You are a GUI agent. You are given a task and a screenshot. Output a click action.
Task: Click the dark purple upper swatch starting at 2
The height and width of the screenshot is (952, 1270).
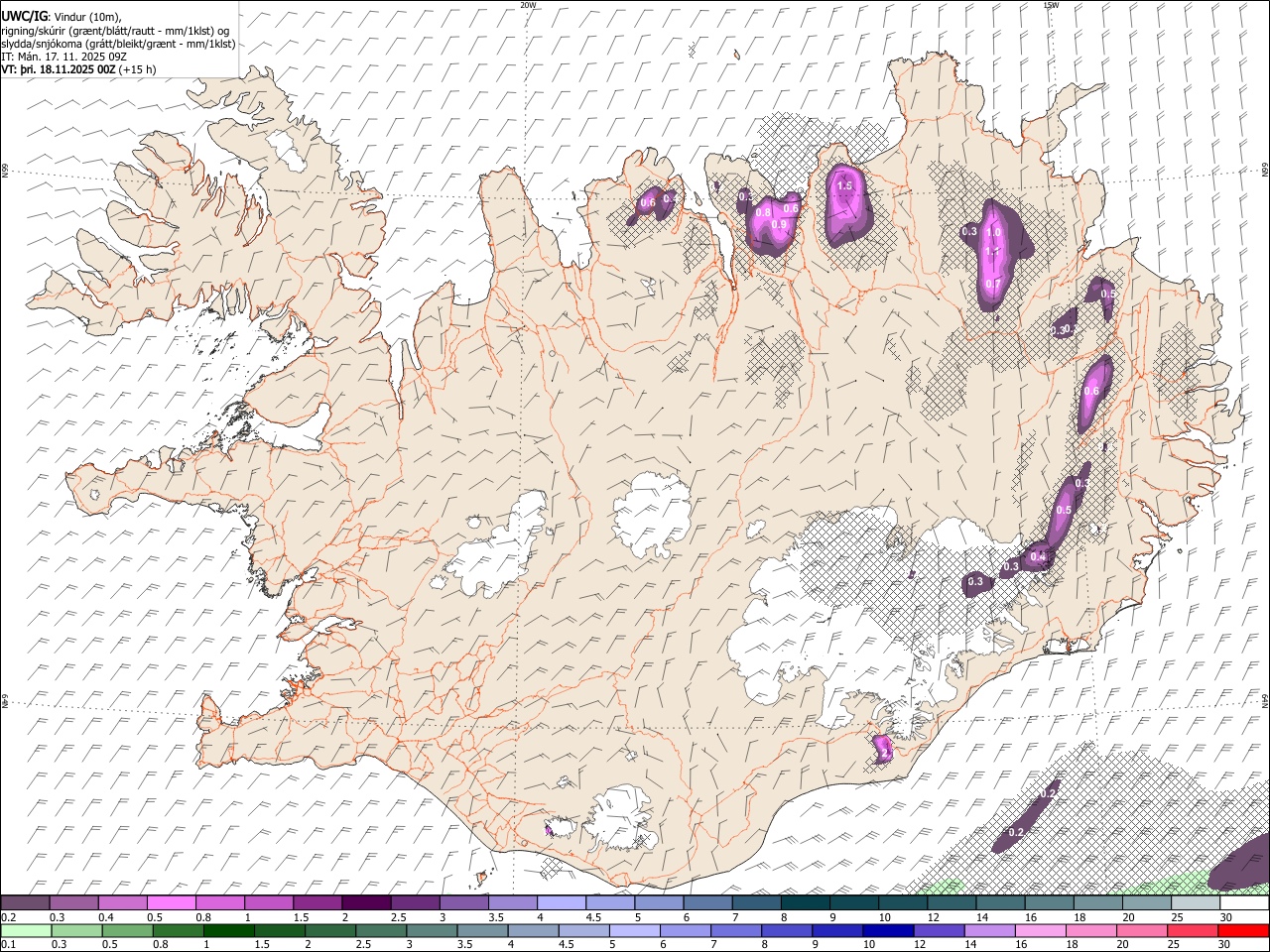point(365,902)
